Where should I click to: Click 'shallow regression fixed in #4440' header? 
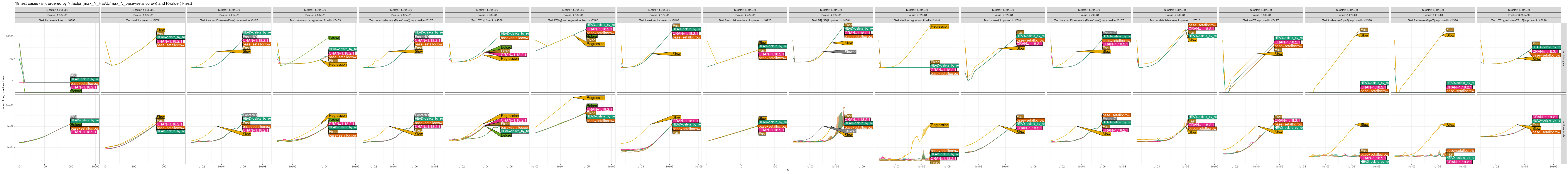click(917, 20)
